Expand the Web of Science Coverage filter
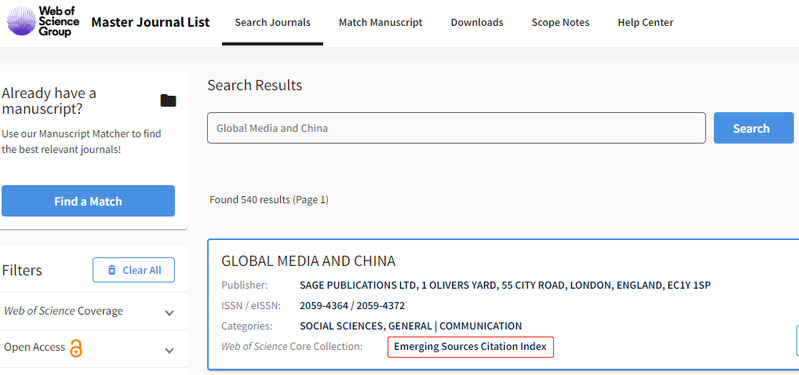The image size is (799, 375). point(170,313)
